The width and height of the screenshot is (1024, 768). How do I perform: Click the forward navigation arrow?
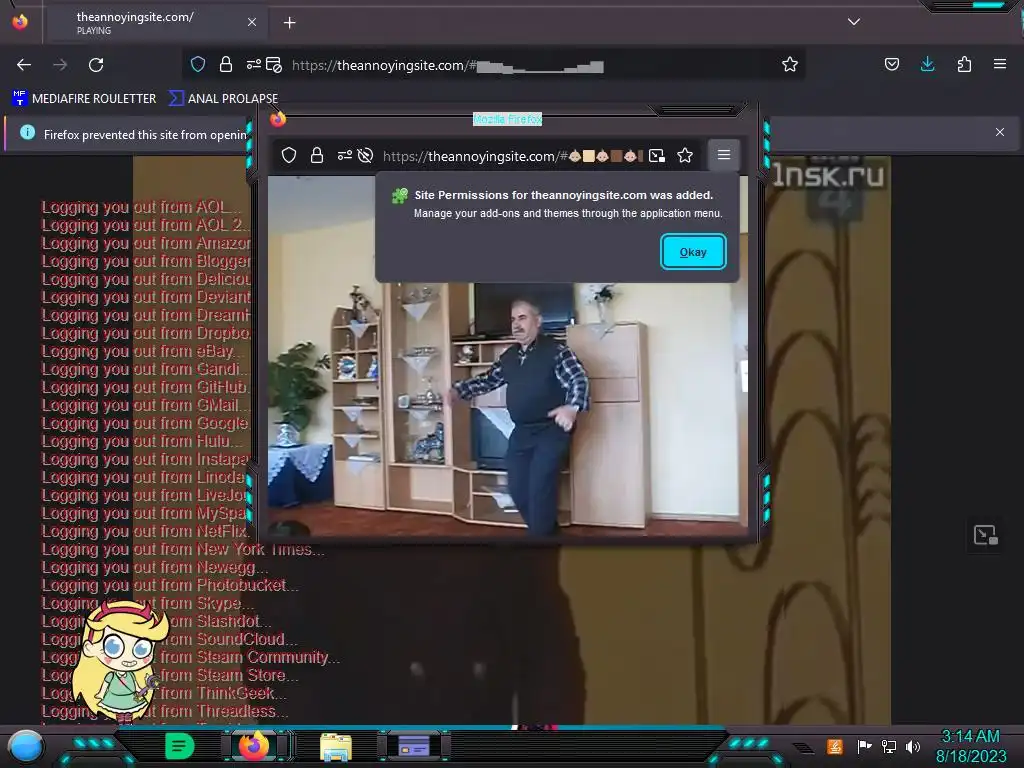[x=60, y=65]
